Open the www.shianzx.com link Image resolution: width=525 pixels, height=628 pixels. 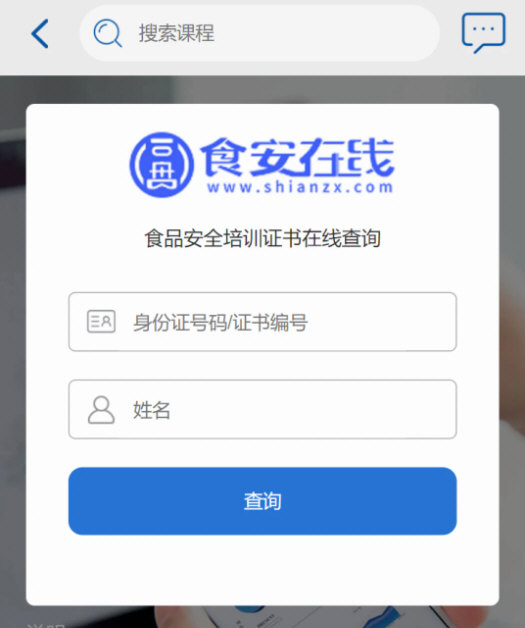(x=300, y=187)
